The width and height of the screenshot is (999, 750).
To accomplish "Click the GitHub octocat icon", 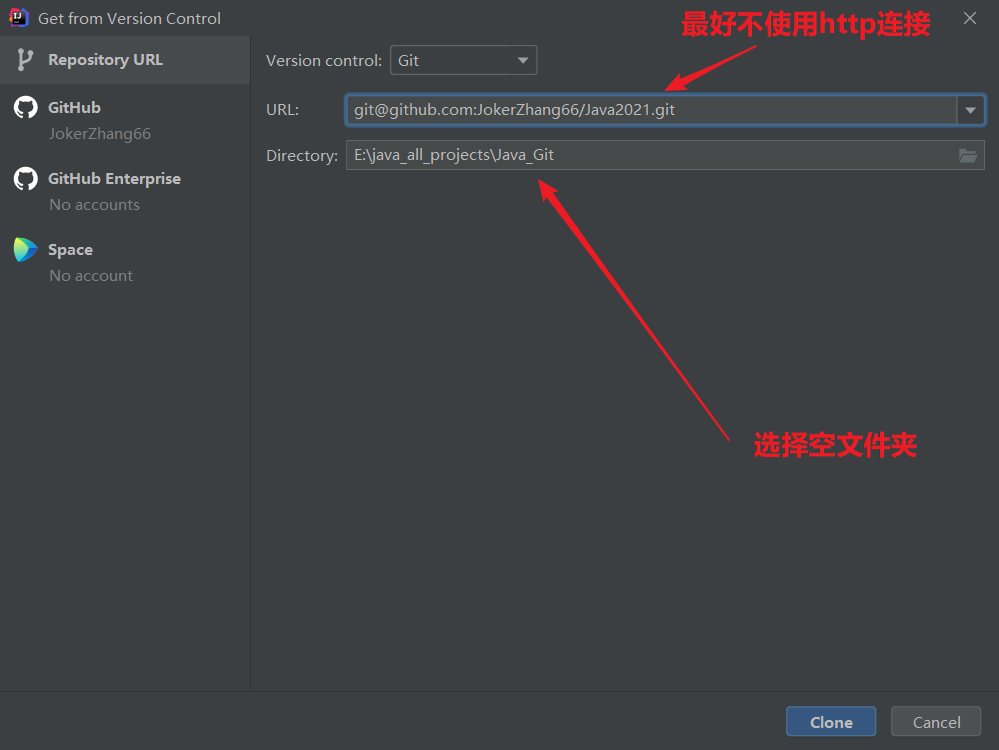I will [25, 108].
